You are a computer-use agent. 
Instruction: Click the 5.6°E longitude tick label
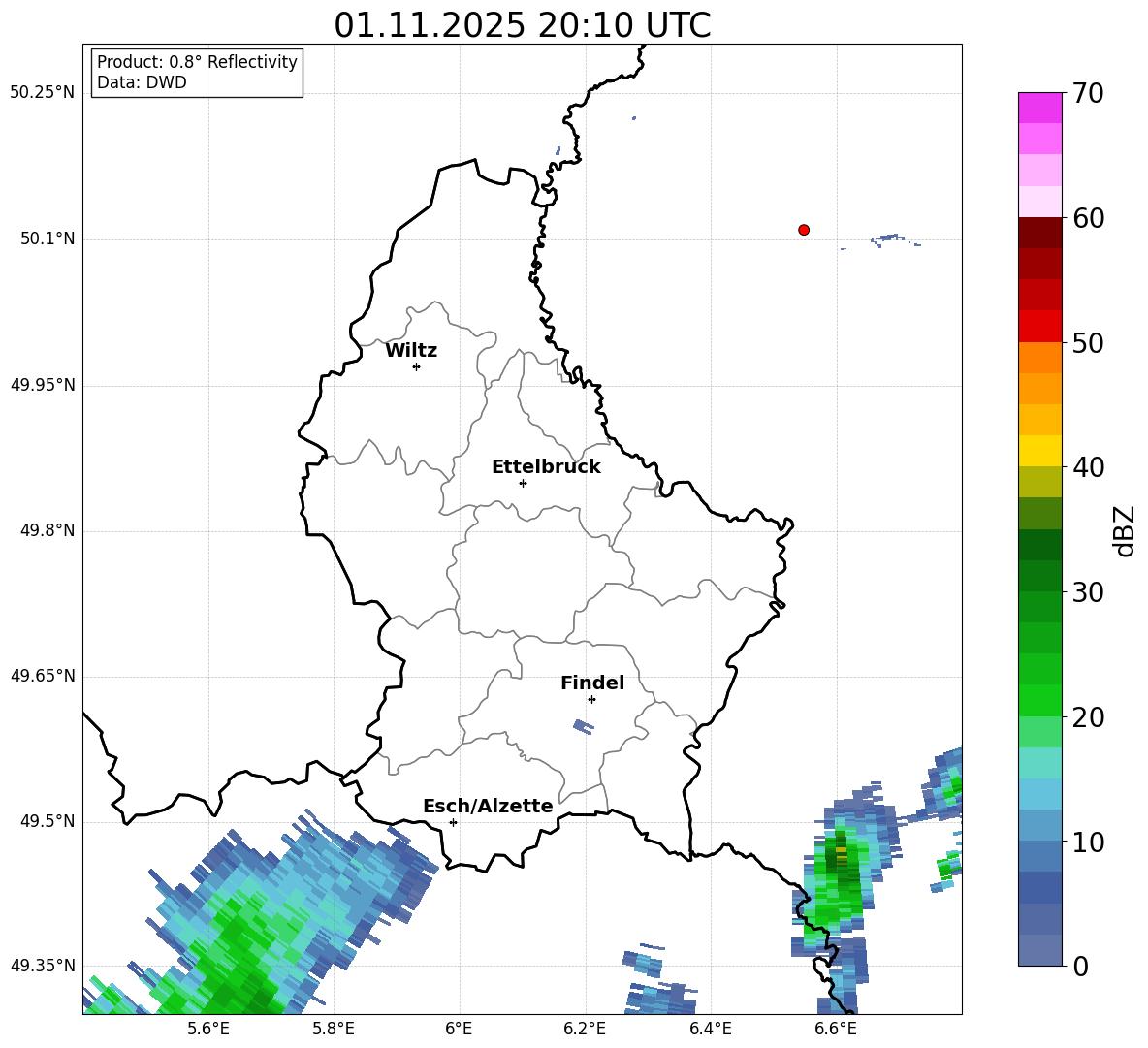pos(208,1029)
